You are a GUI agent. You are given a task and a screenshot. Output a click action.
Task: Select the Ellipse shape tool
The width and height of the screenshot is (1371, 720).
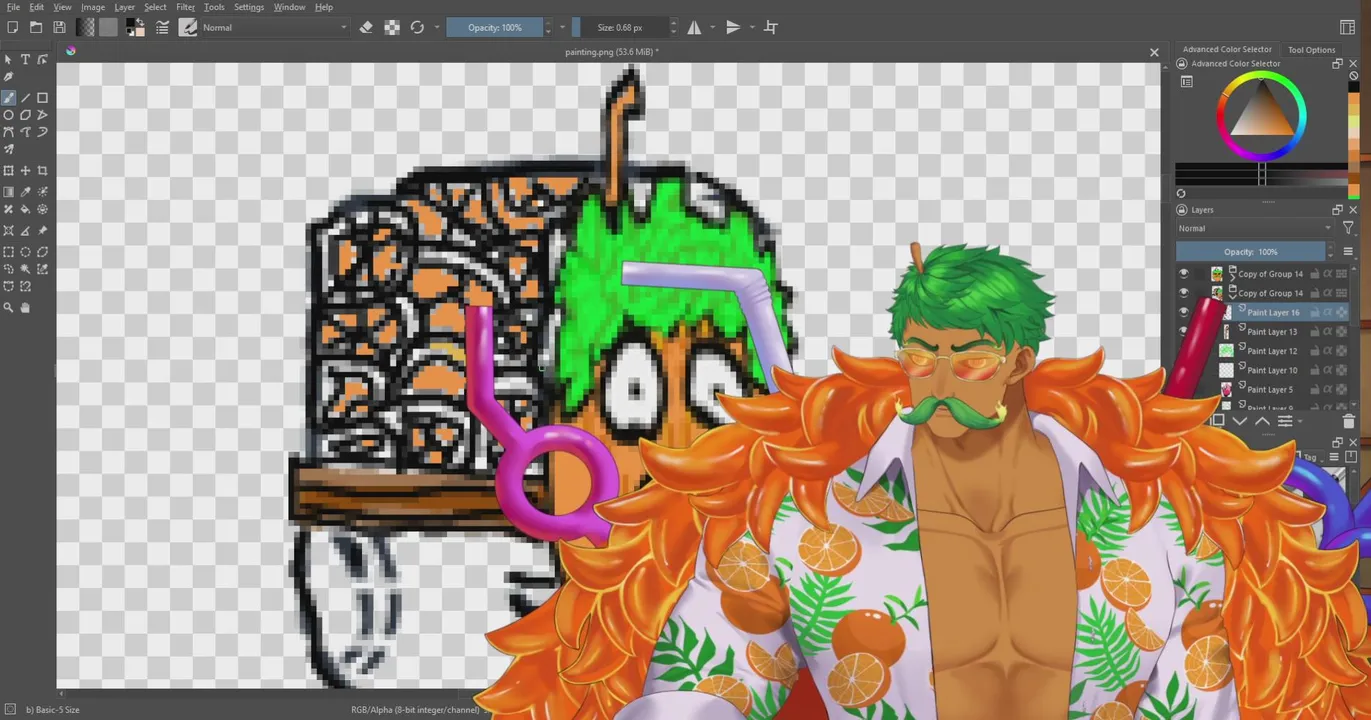[8, 115]
